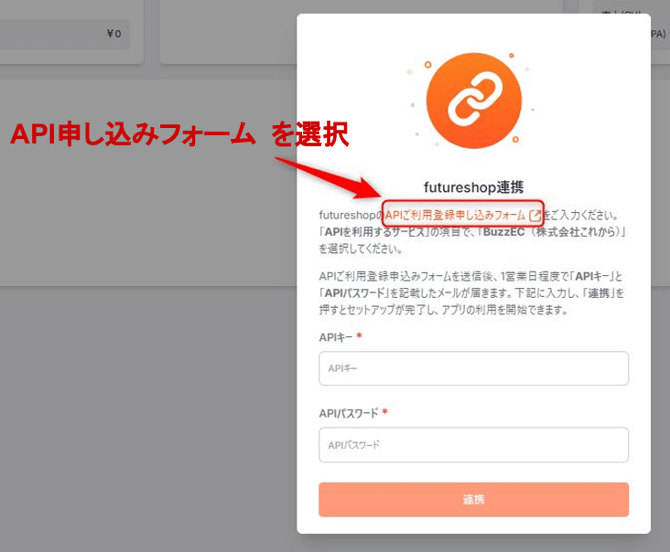Image resolution: width=670 pixels, height=552 pixels.
Task: Click the futureshop連携 dialog heading
Action: [473, 187]
